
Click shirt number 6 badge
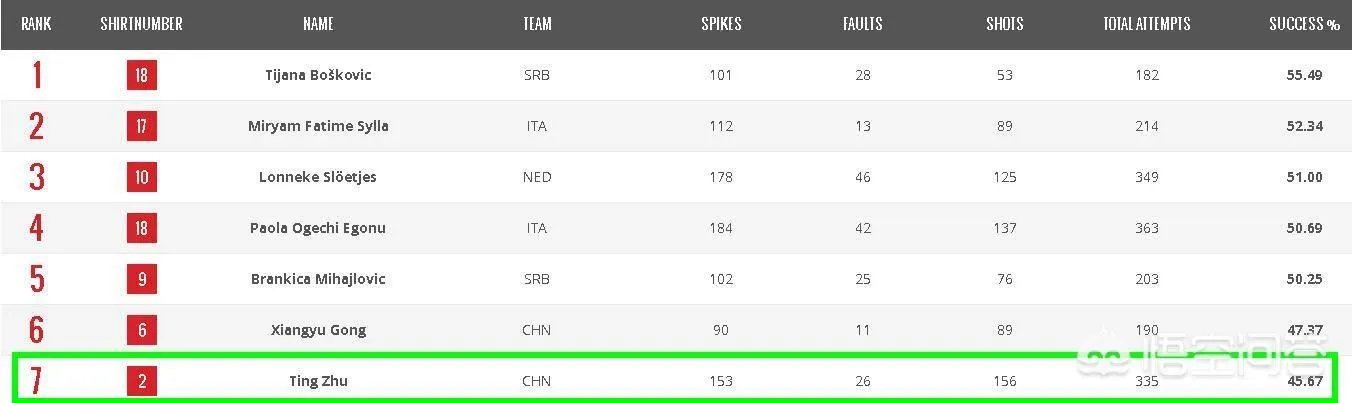[x=142, y=330]
